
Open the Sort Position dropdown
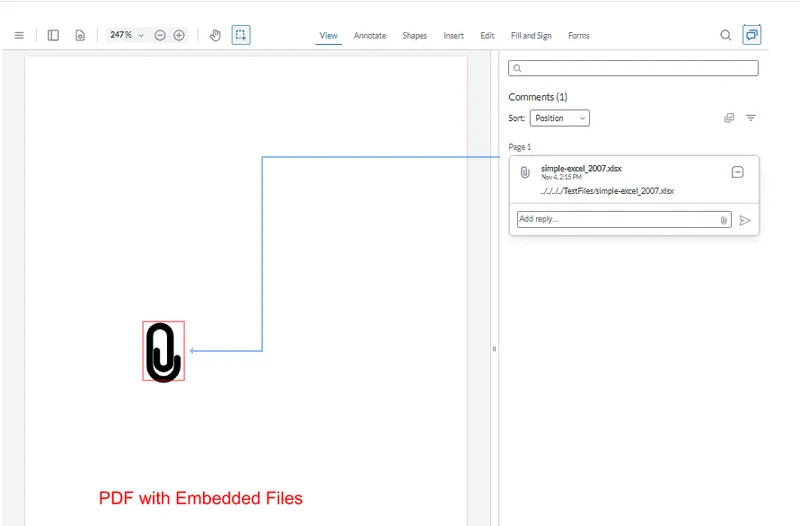(560, 118)
